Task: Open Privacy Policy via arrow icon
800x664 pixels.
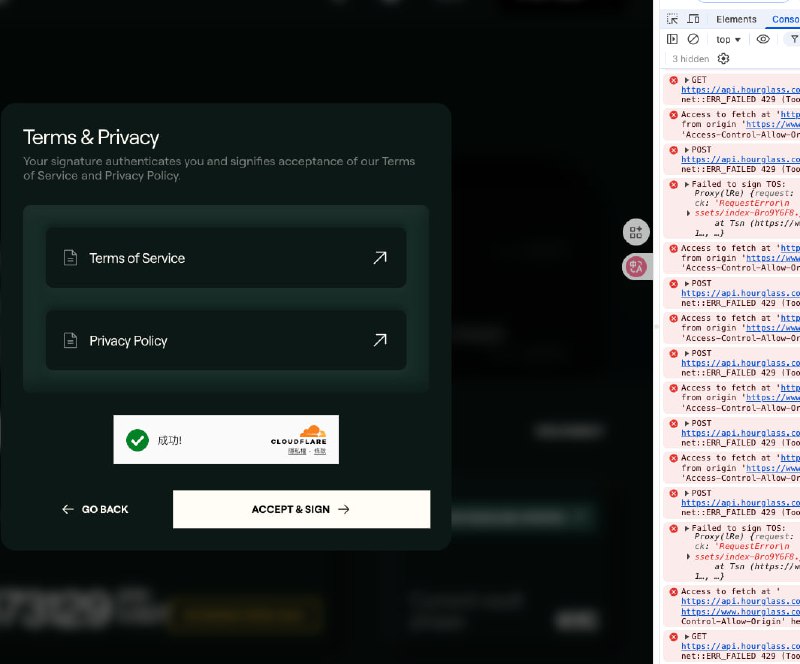Action: click(x=380, y=340)
